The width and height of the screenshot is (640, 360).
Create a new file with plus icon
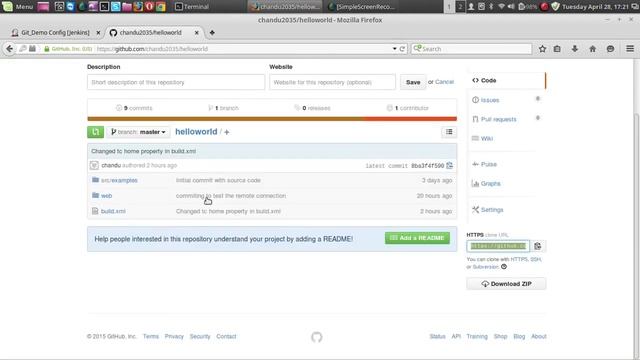point(227,132)
